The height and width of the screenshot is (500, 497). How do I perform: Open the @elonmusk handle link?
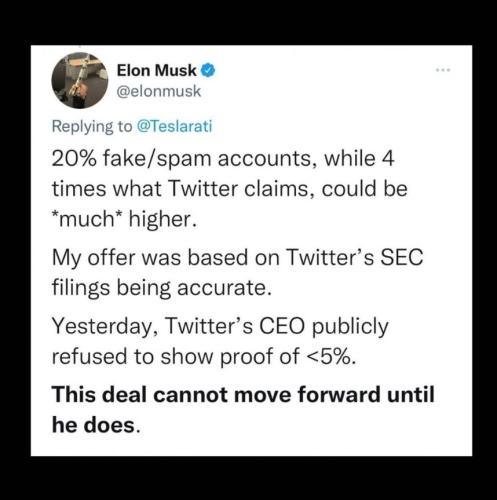159,91
